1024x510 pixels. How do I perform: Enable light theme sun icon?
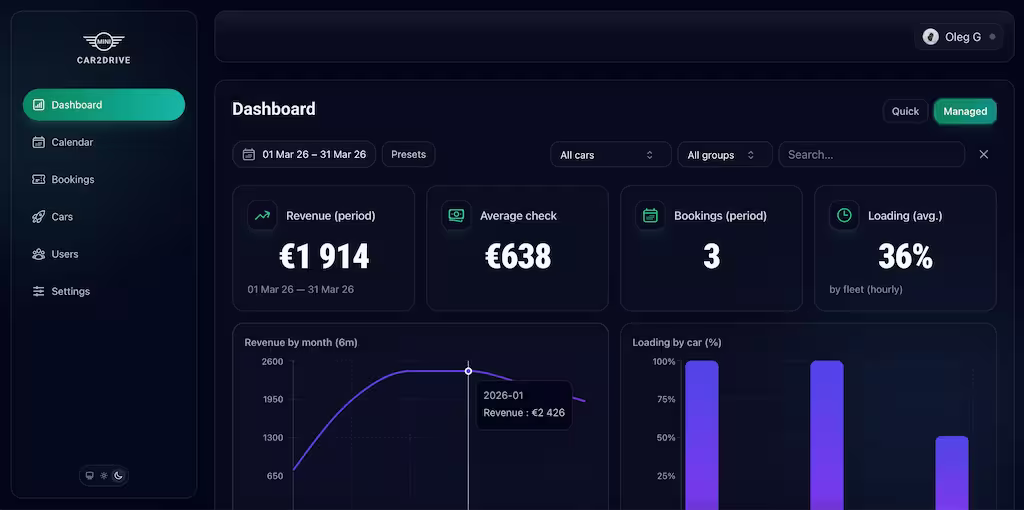[104, 475]
